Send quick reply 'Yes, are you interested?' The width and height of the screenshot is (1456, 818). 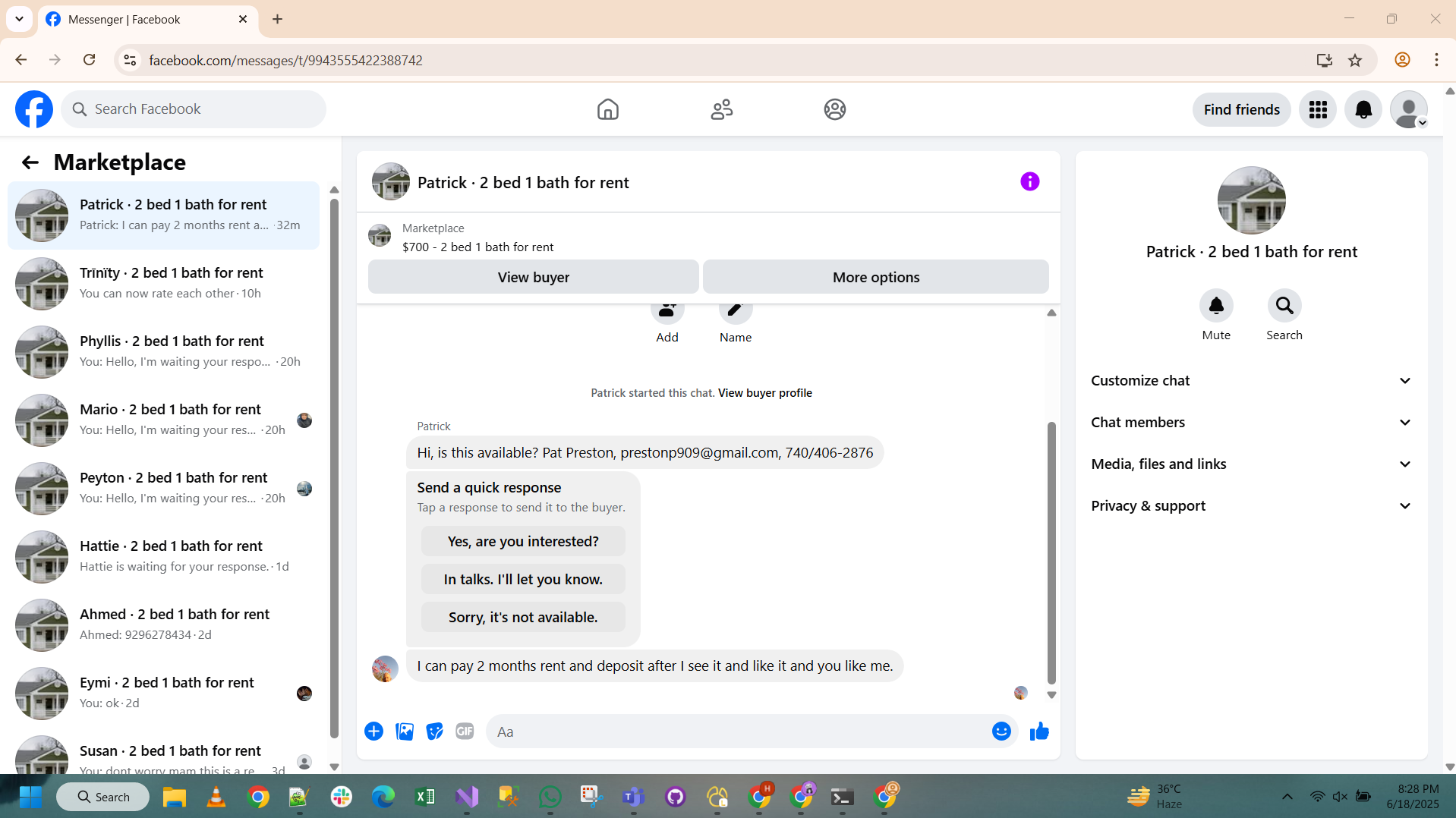point(523,541)
